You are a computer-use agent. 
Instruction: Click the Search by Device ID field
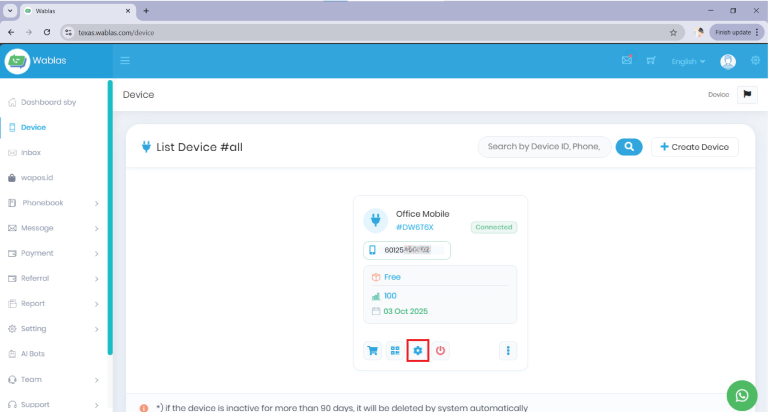(543, 147)
